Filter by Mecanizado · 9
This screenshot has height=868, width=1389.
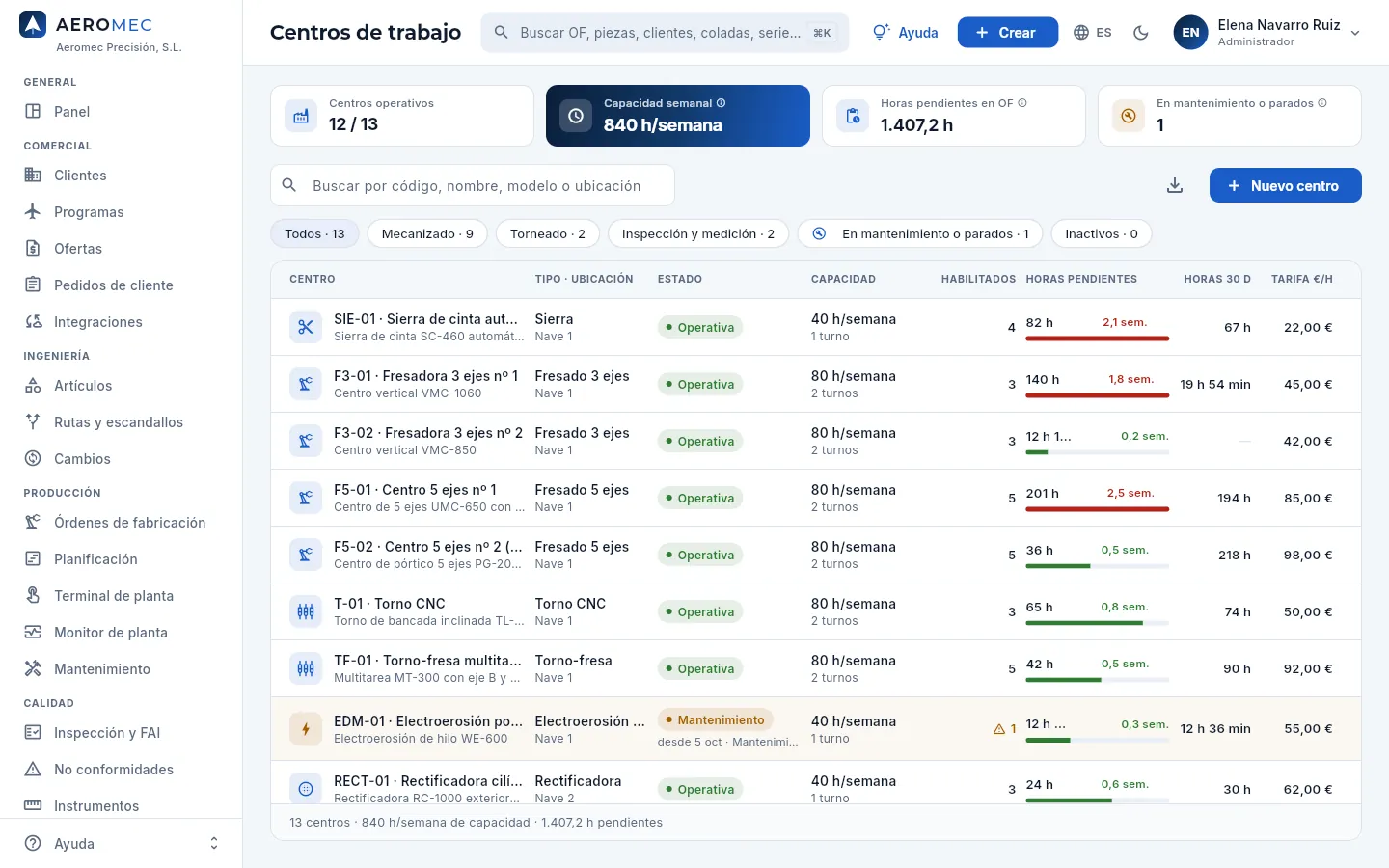427,233
